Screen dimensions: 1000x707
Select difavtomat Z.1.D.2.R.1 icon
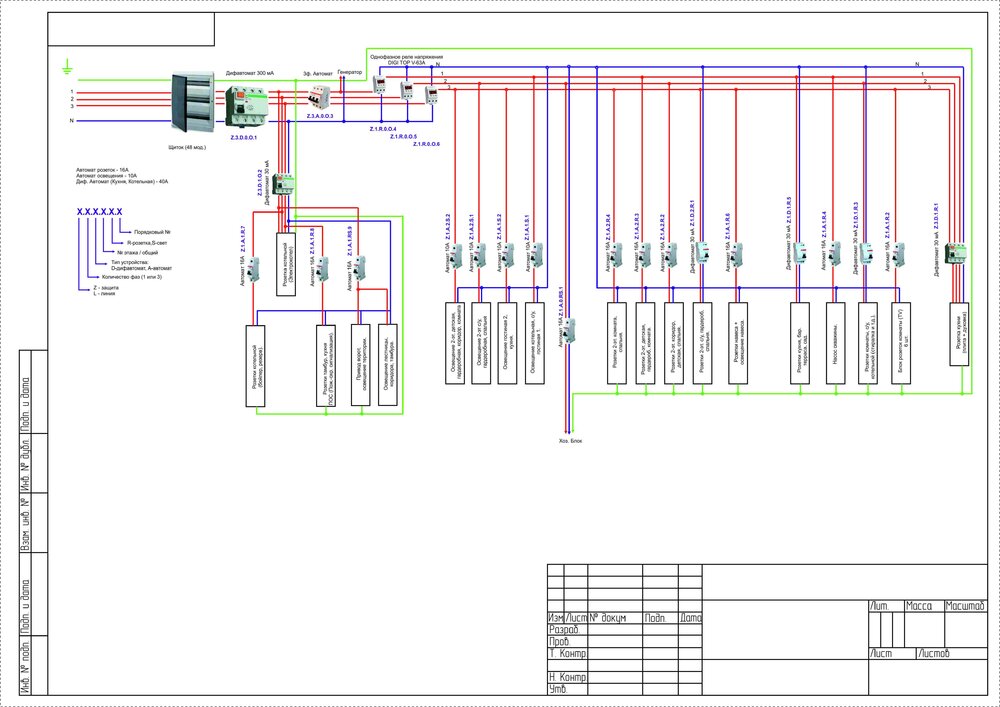[702, 252]
